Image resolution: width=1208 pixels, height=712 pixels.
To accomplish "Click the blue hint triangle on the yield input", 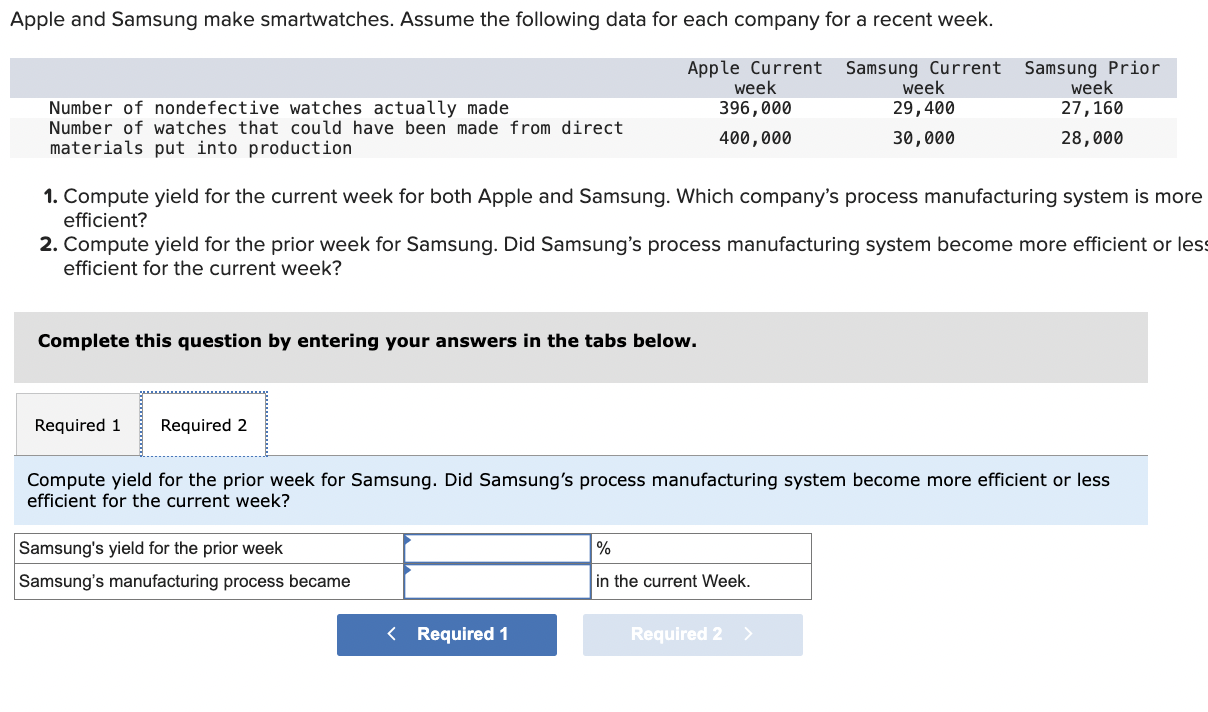I will coord(407,541).
